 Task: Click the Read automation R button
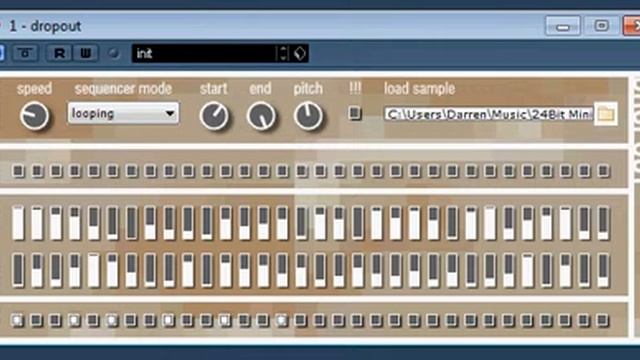[x=59, y=53]
